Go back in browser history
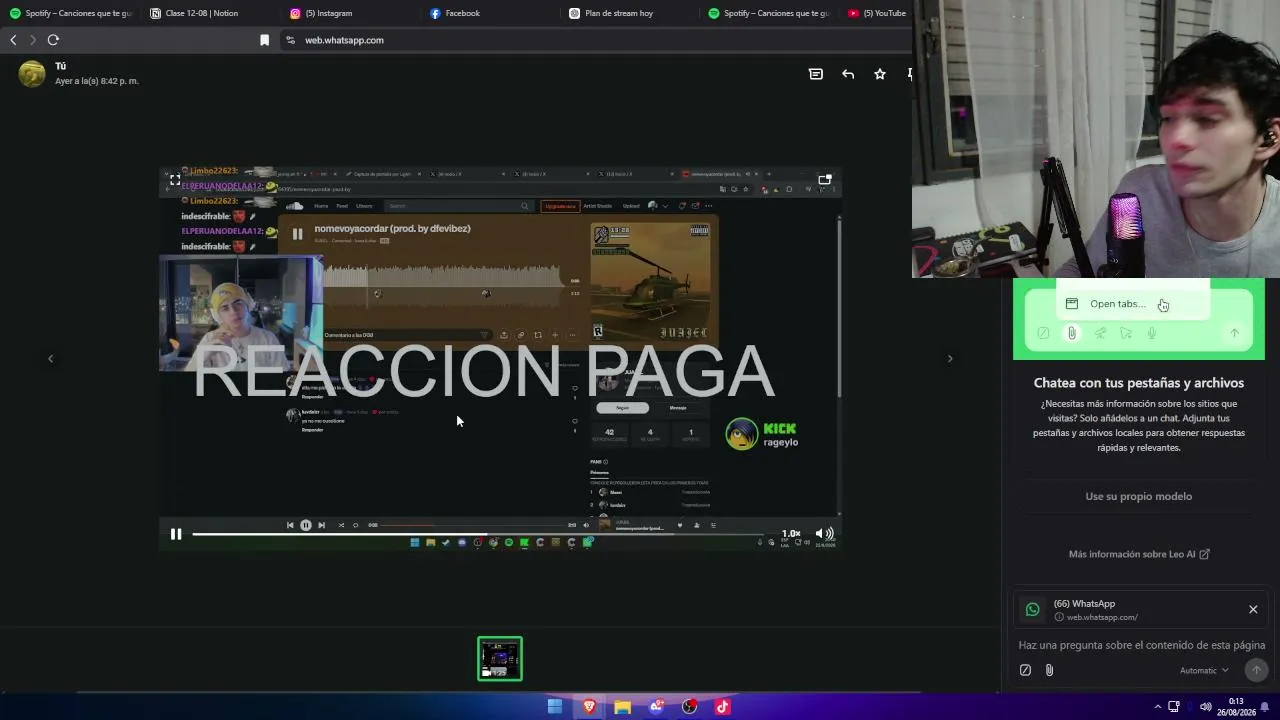Viewport: 1280px width, 720px height. (13, 40)
